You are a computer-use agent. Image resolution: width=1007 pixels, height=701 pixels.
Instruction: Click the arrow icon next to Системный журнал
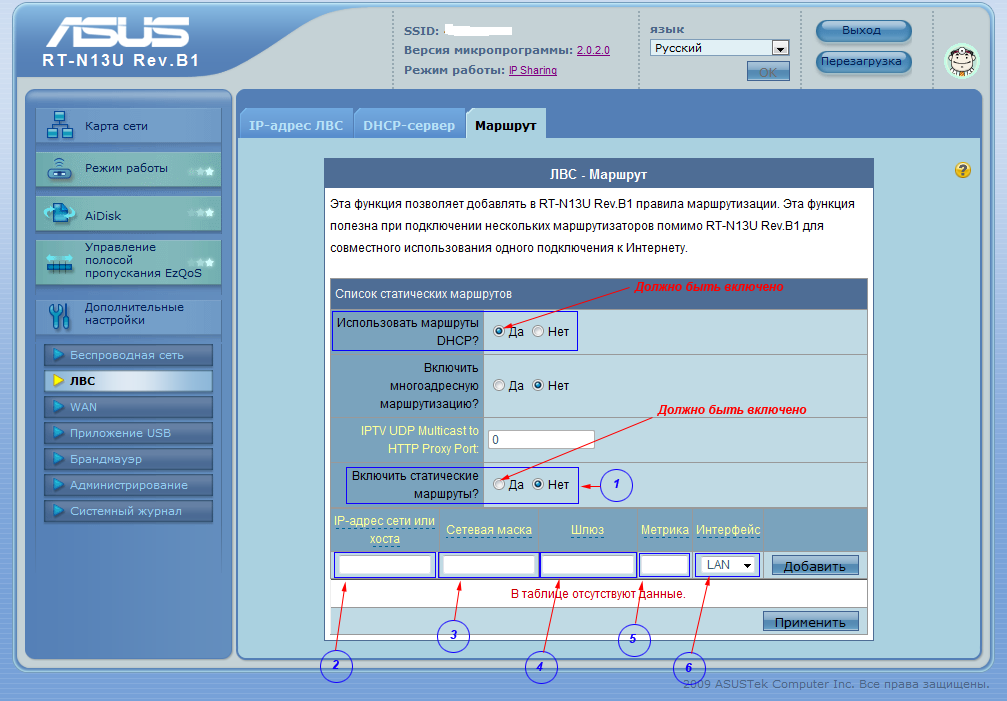tap(58, 510)
